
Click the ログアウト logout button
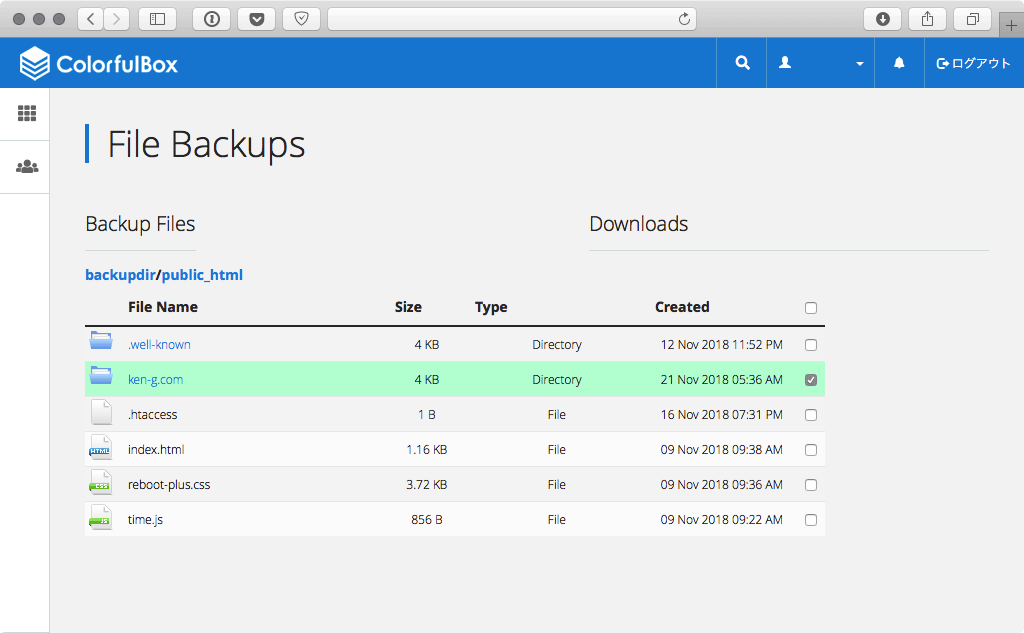pyautogui.click(x=973, y=63)
